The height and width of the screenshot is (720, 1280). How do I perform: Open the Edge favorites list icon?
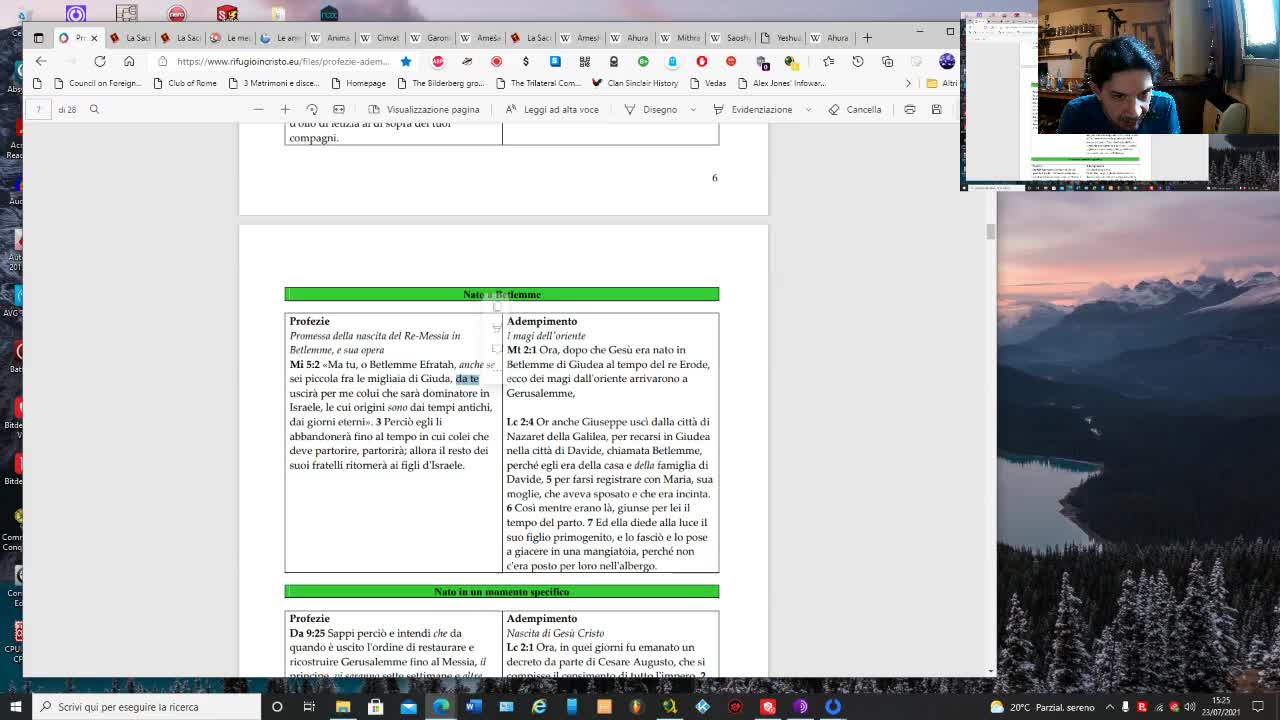828,61
